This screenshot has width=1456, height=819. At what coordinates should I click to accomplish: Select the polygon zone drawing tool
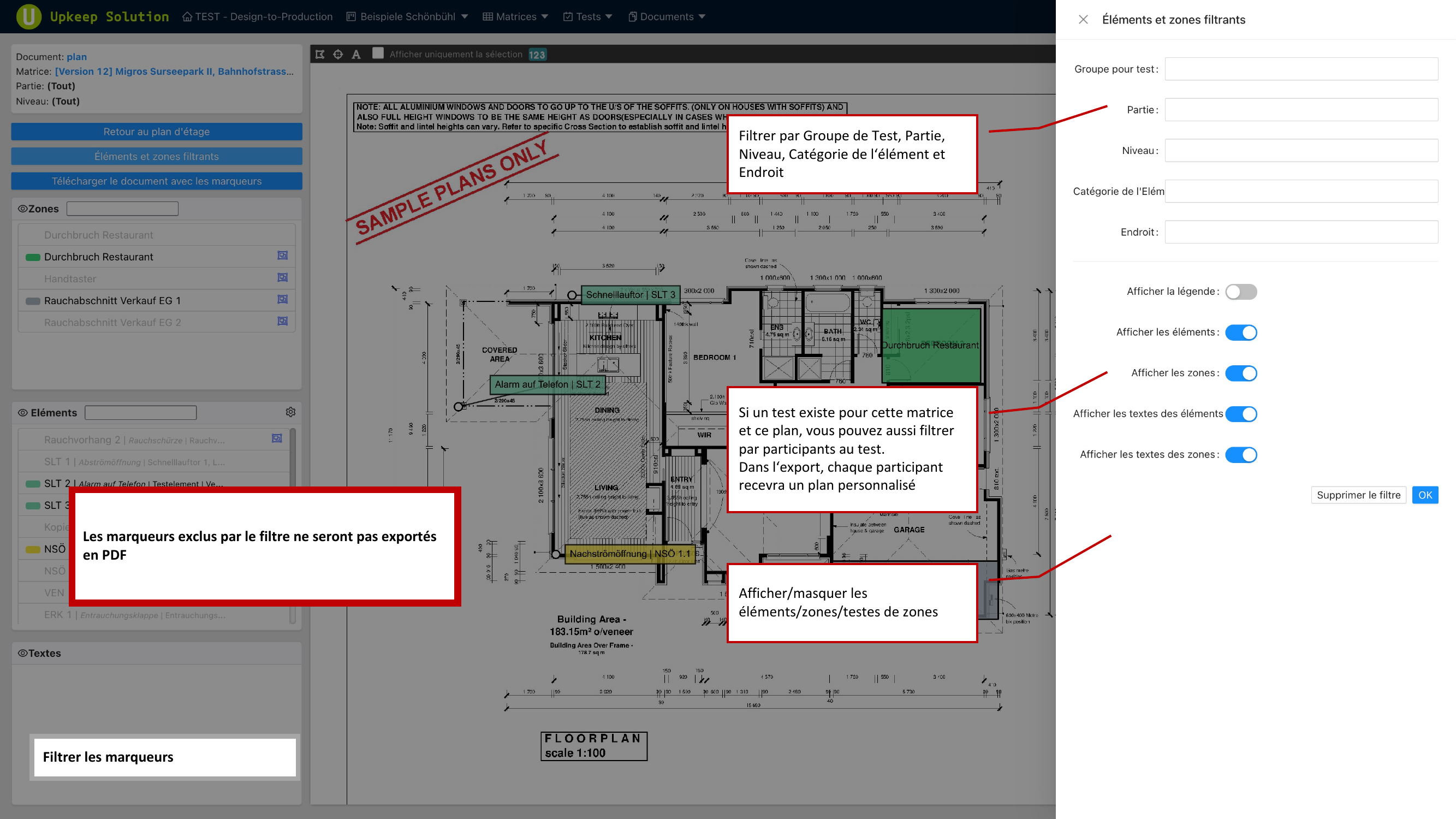pos(320,54)
